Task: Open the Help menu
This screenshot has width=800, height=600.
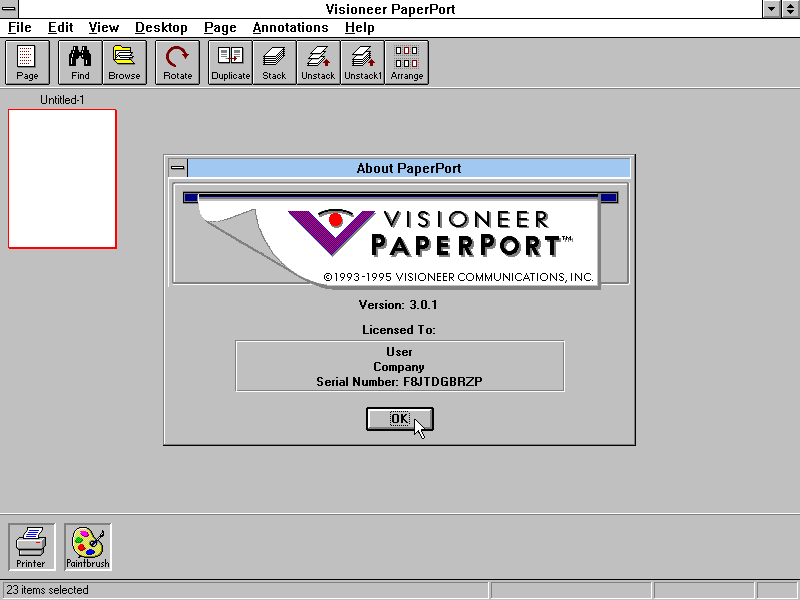Action: [x=360, y=28]
